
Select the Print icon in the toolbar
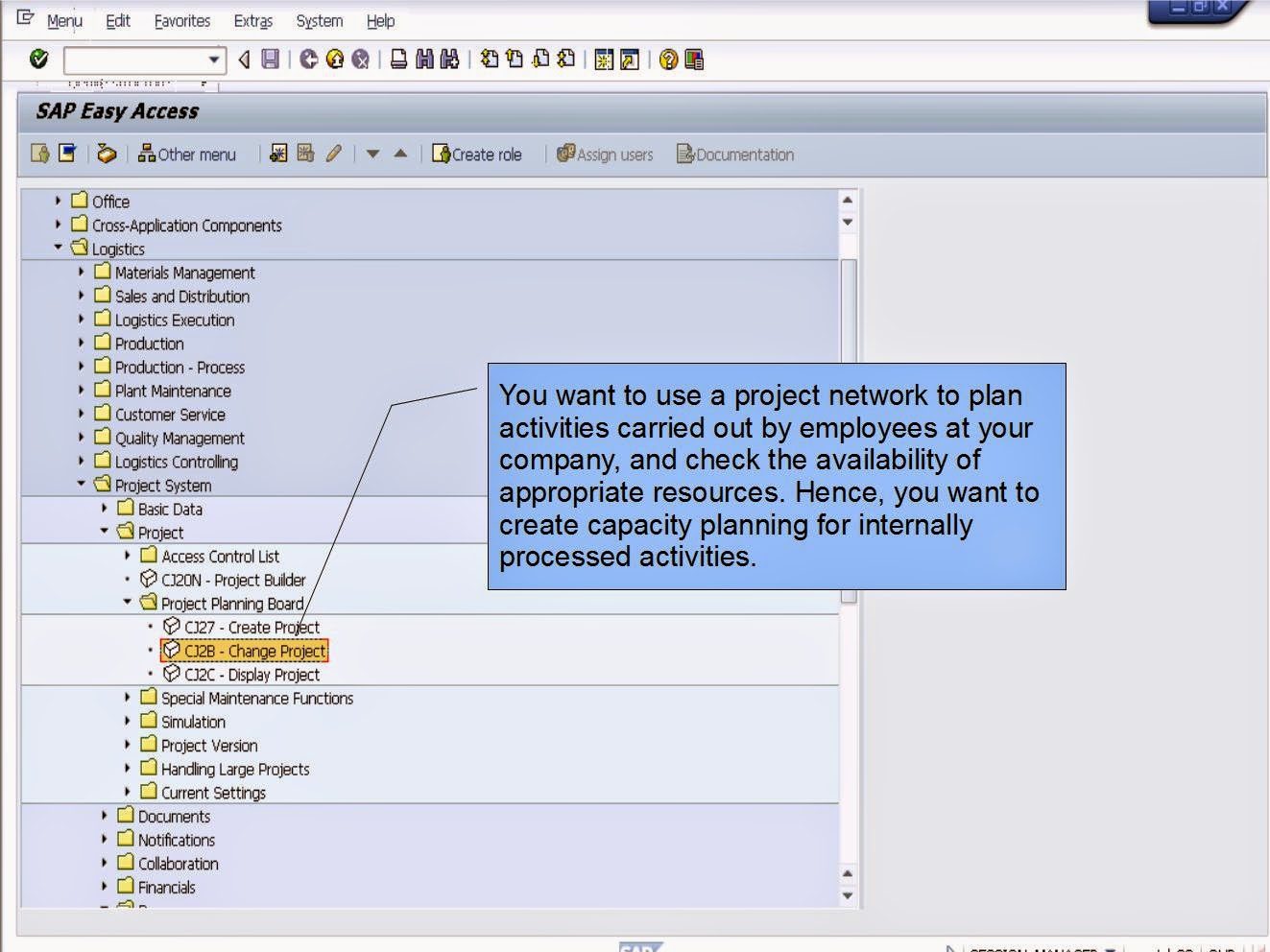point(396,59)
